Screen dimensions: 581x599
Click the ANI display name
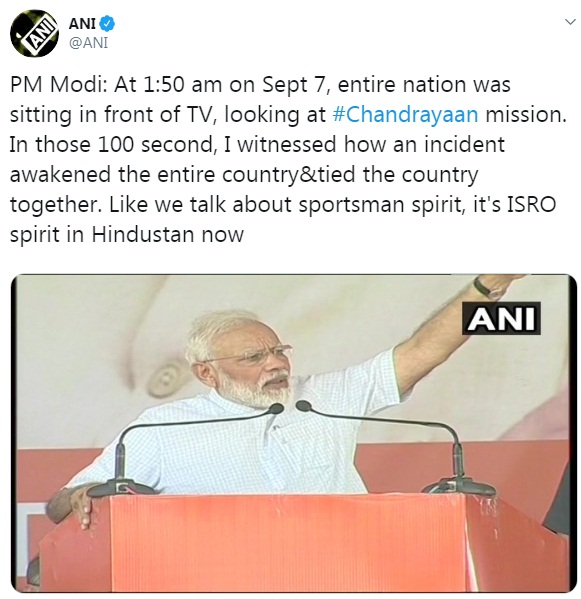(x=82, y=24)
